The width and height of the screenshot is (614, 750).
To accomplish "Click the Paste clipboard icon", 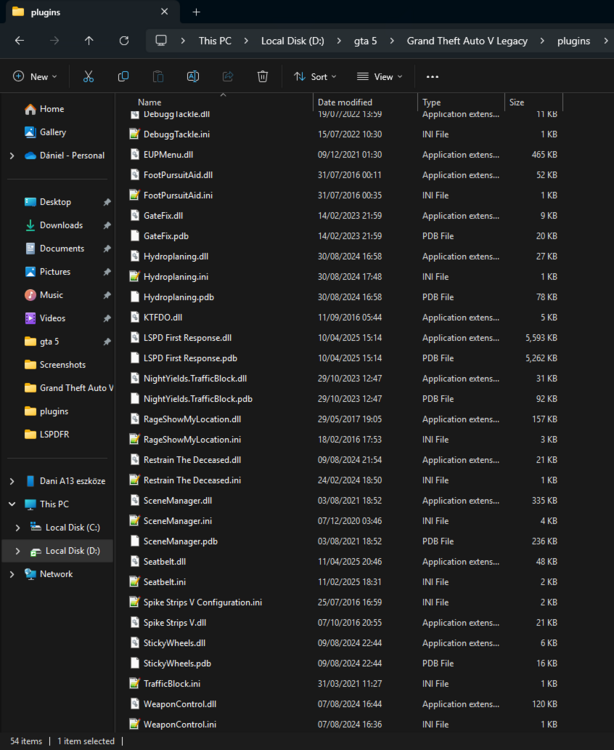I will pos(158,77).
